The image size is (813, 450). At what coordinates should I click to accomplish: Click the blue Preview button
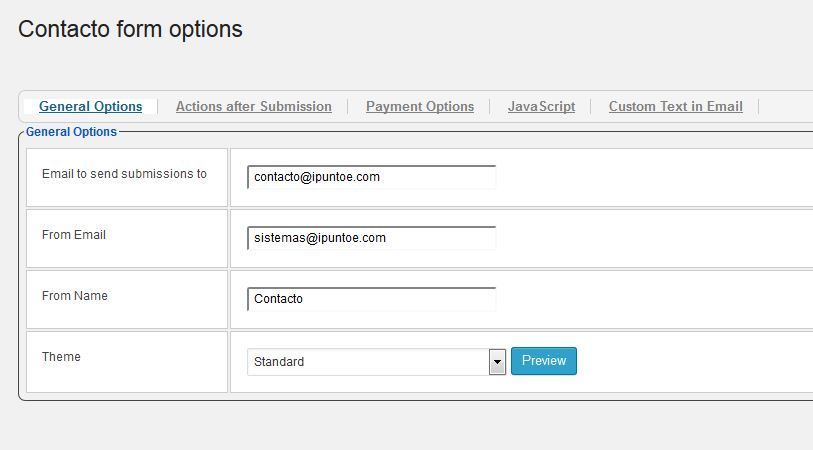click(x=543, y=361)
